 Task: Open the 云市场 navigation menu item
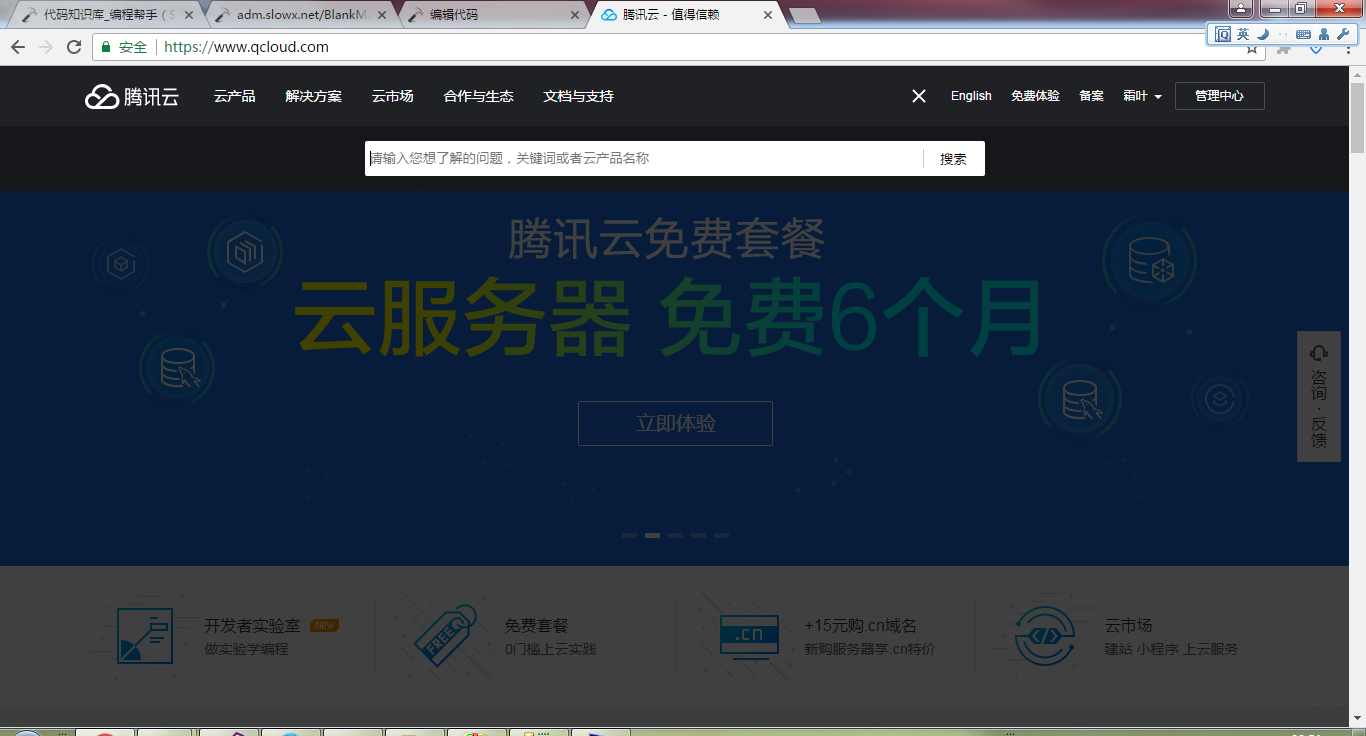(x=392, y=96)
